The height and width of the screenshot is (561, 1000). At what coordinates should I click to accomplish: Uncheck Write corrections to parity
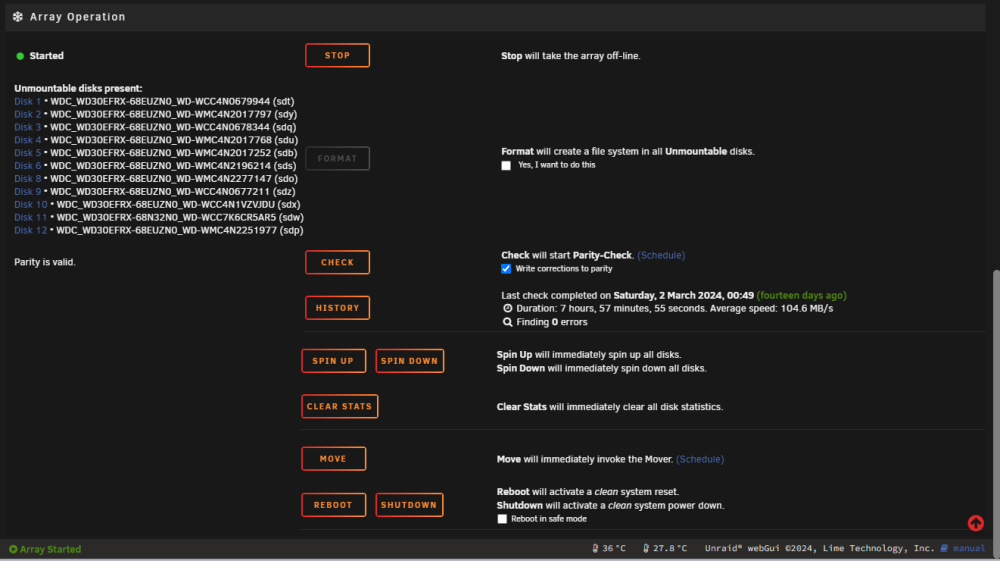click(506, 269)
